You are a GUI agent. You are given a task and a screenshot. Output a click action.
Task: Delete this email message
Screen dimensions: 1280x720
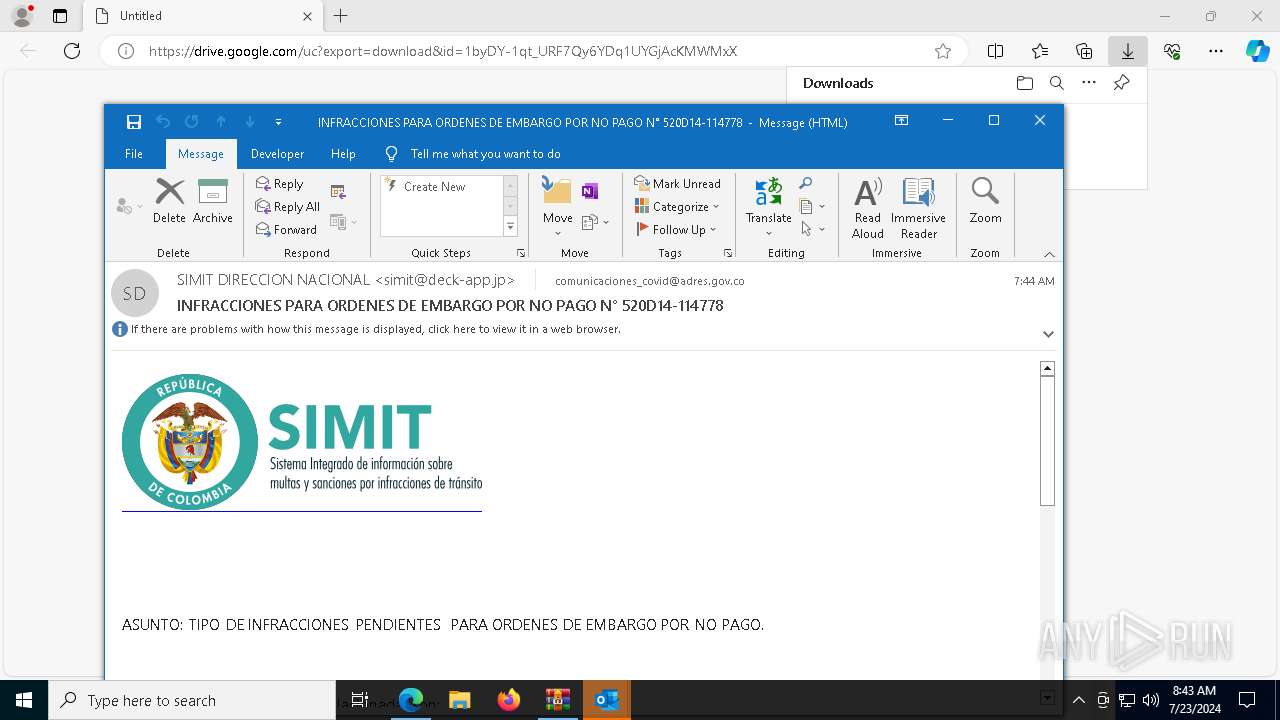pos(169,201)
